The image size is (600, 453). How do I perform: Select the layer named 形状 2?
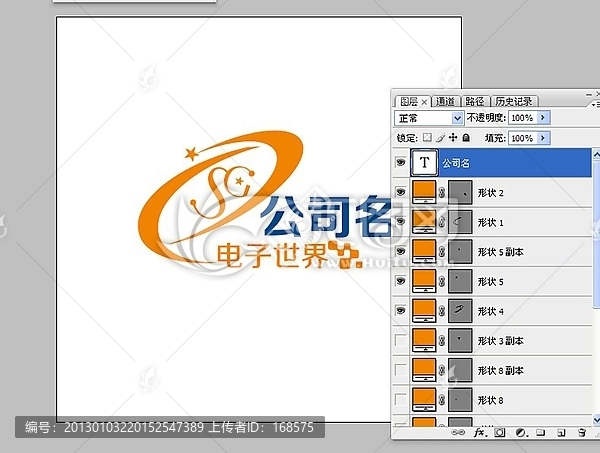[x=491, y=193]
